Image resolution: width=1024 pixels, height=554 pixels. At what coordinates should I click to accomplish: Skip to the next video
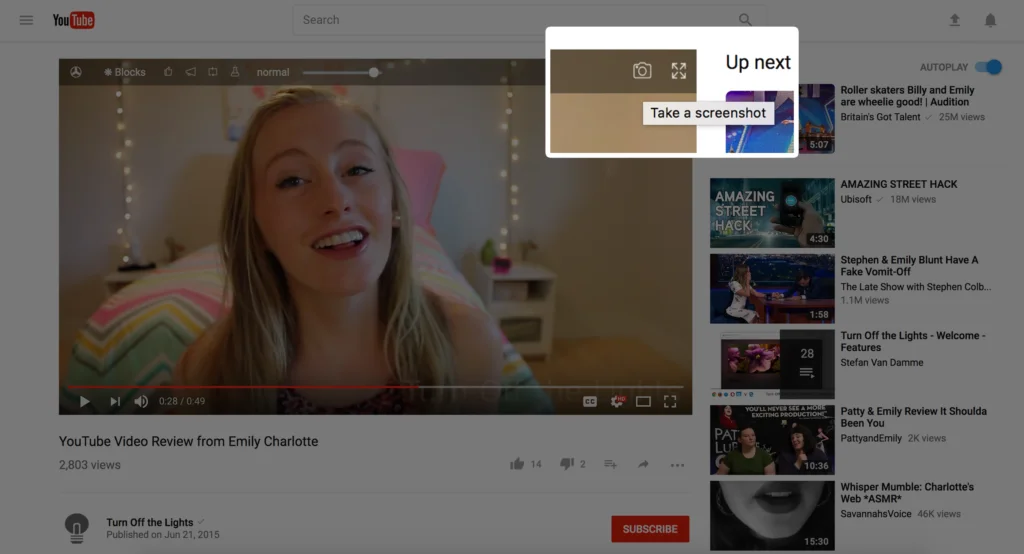pyautogui.click(x=115, y=401)
